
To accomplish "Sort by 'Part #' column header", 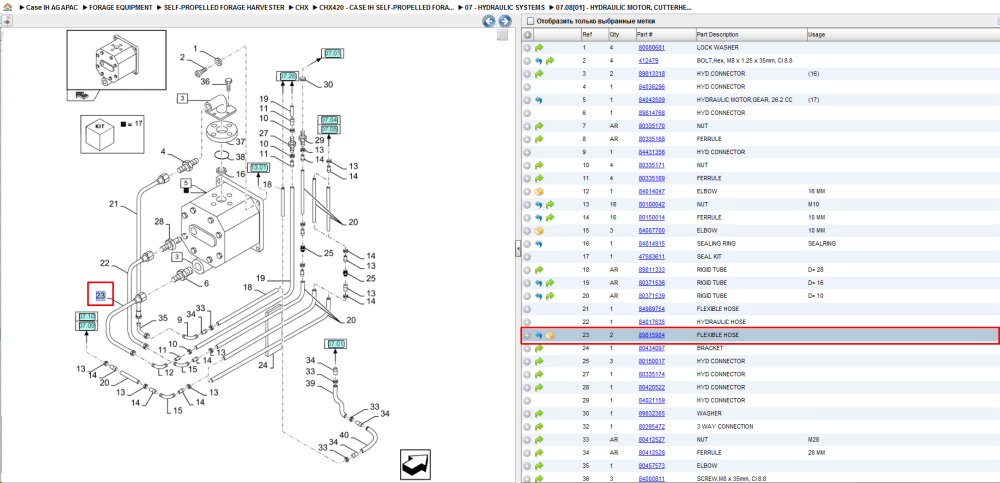I will 665,34.
